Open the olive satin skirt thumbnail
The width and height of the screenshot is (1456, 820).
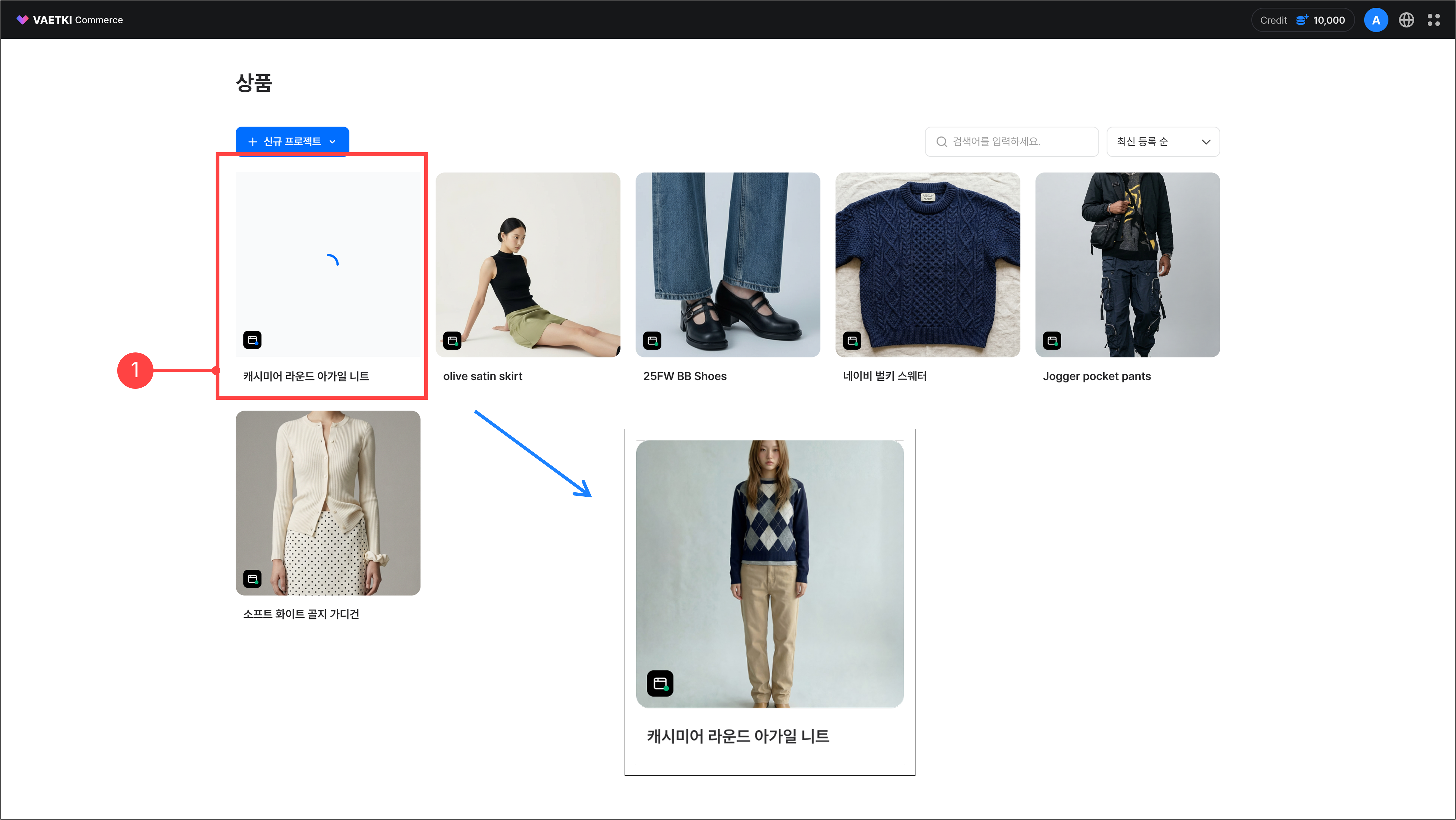click(x=528, y=265)
